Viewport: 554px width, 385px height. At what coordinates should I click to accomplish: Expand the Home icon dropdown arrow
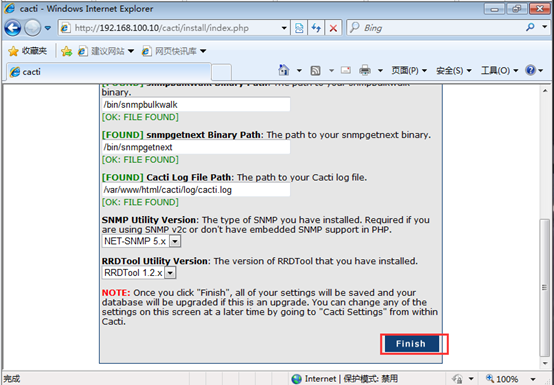(x=299, y=71)
